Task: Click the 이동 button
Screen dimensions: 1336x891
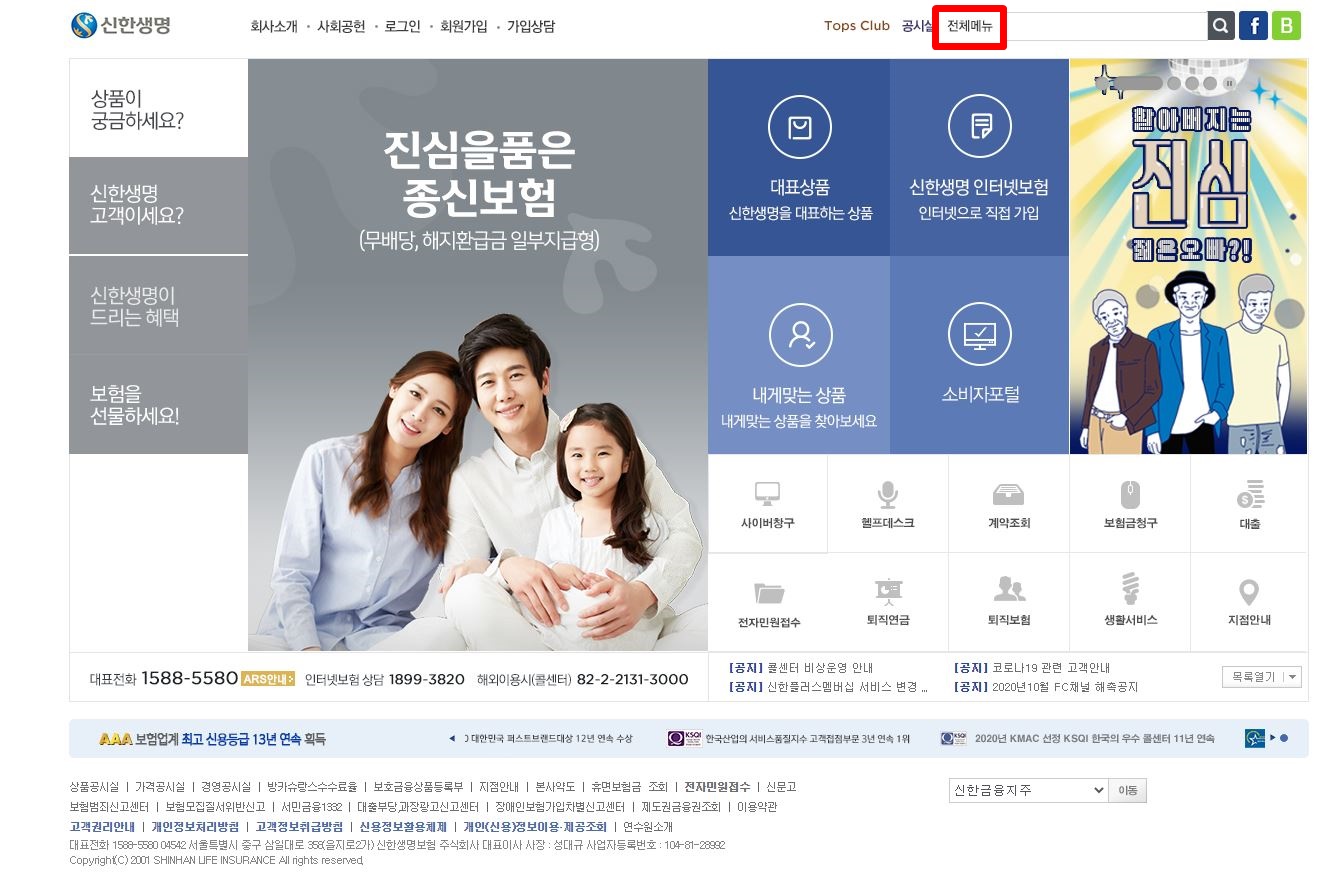Action: pyautogui.click(x=1128, y=791)
